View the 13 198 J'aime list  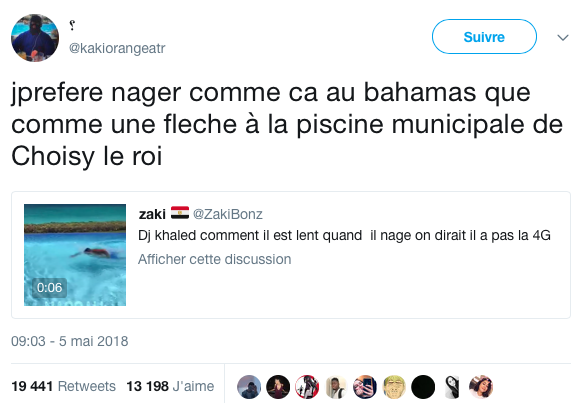(x=170, y=386)
